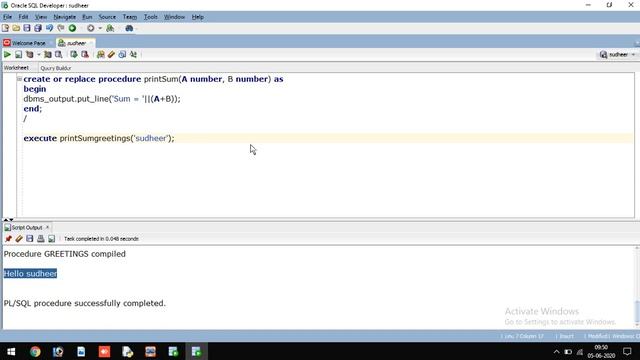
Task: Open the File menu
Action: [x=7, y=17]
